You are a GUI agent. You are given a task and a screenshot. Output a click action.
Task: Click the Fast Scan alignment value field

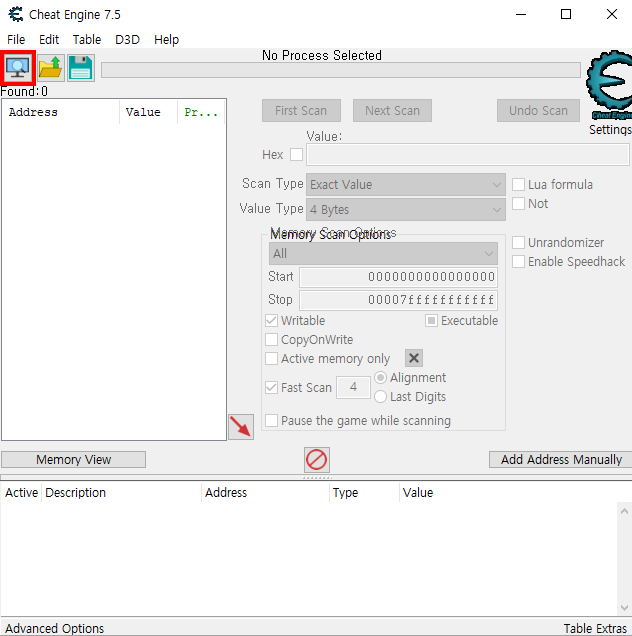[x=353, y=387]
